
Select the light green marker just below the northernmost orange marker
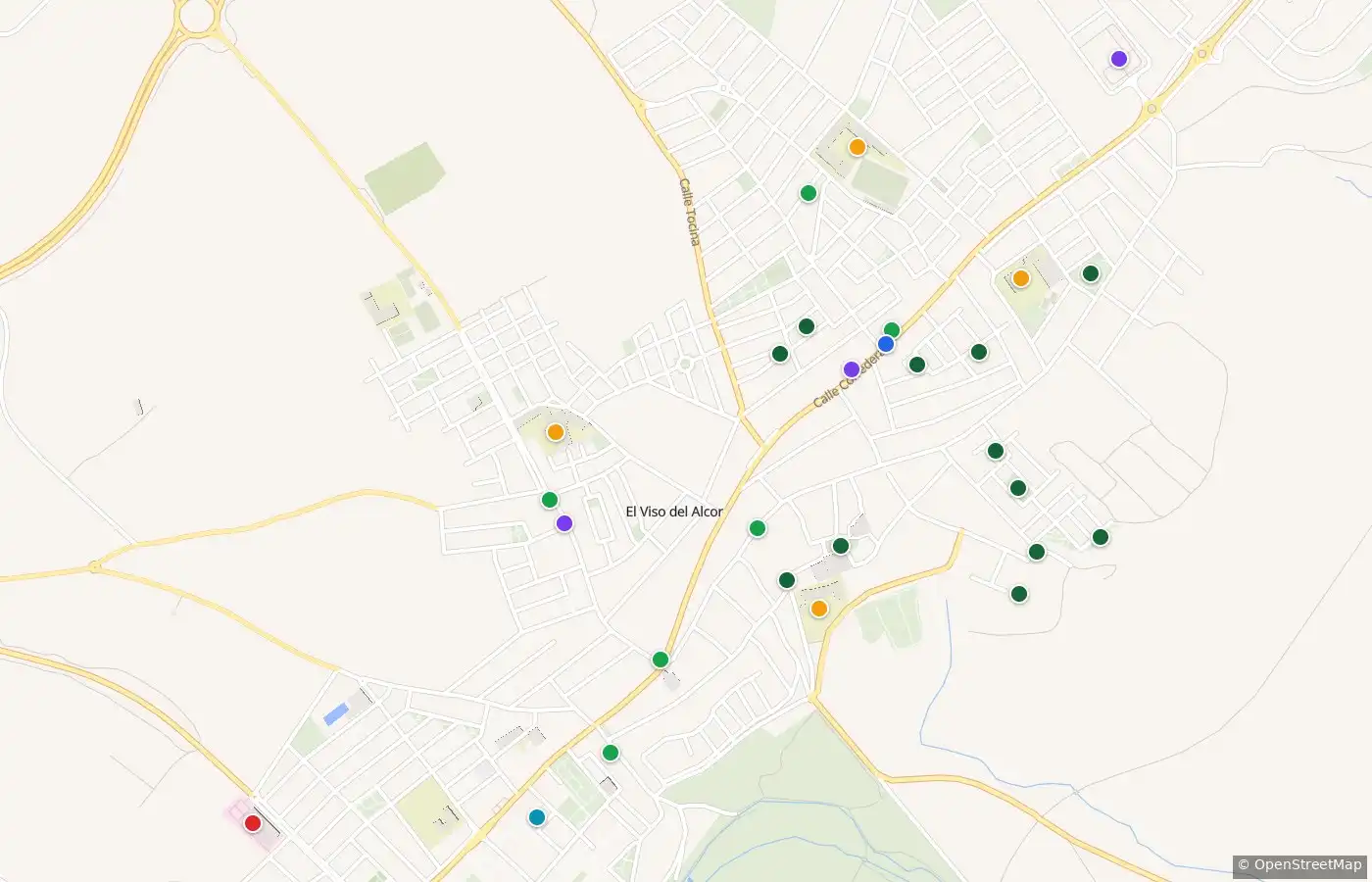click(x=808, y=193)
